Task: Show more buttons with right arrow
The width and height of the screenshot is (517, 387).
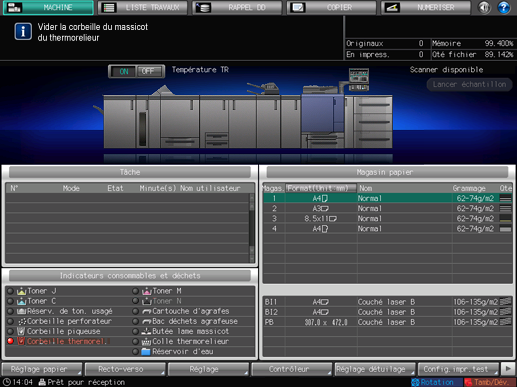Action: pos(508,369)
